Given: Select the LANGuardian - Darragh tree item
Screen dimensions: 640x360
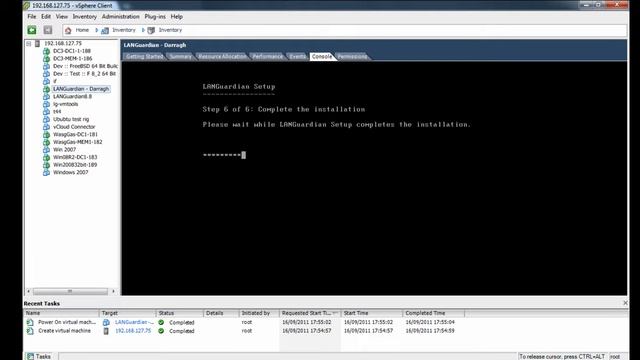Looking at the screenshot, I should [81, 89].
